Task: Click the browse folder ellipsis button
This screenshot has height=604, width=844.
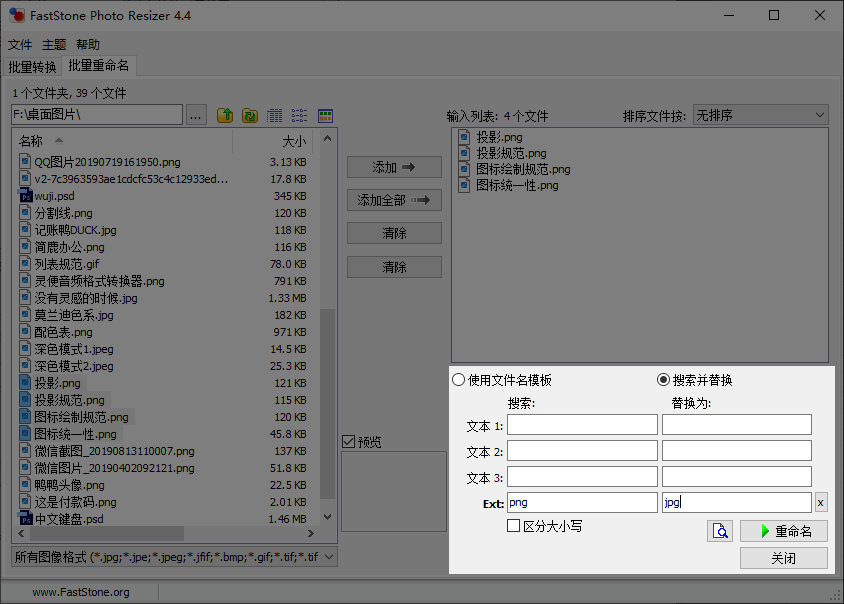Action: (x=196, y=115)
